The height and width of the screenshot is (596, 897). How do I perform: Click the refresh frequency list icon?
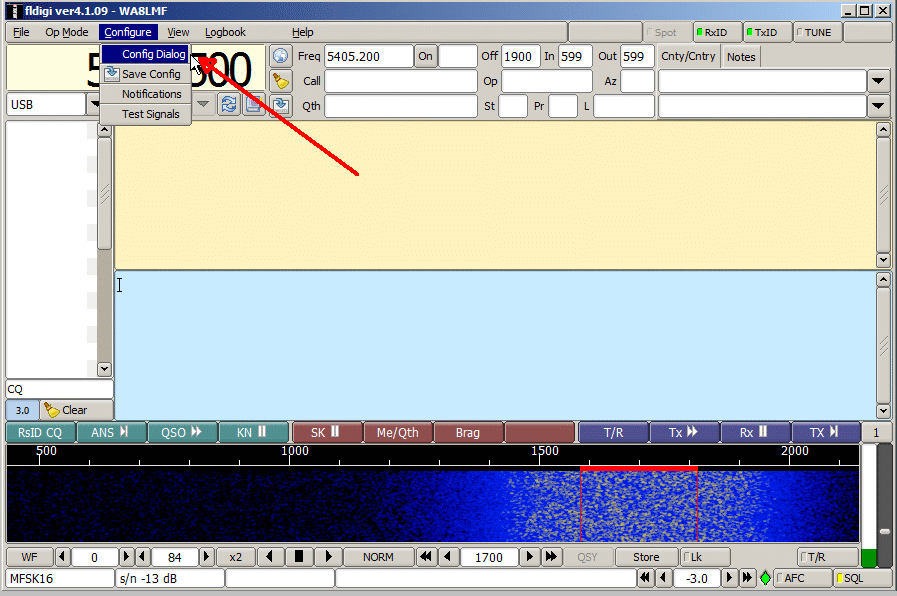pos(229,105)
